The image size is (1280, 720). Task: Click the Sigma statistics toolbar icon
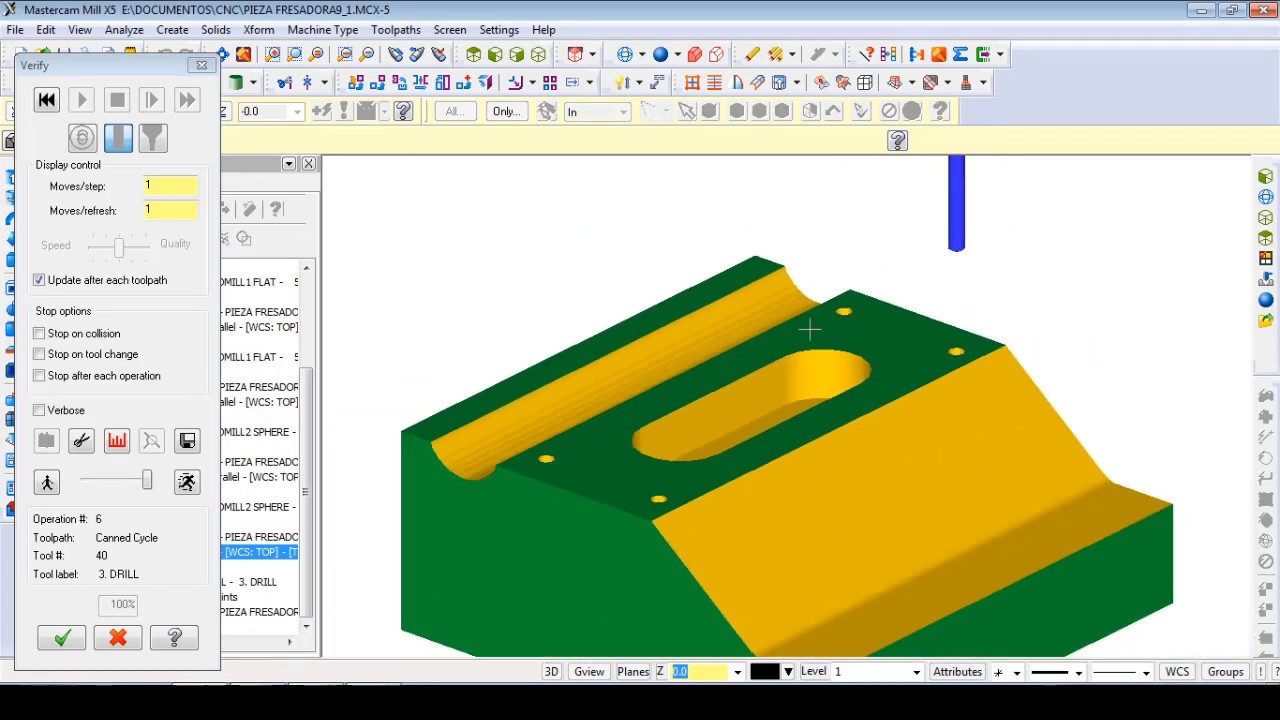coord(960,54)
